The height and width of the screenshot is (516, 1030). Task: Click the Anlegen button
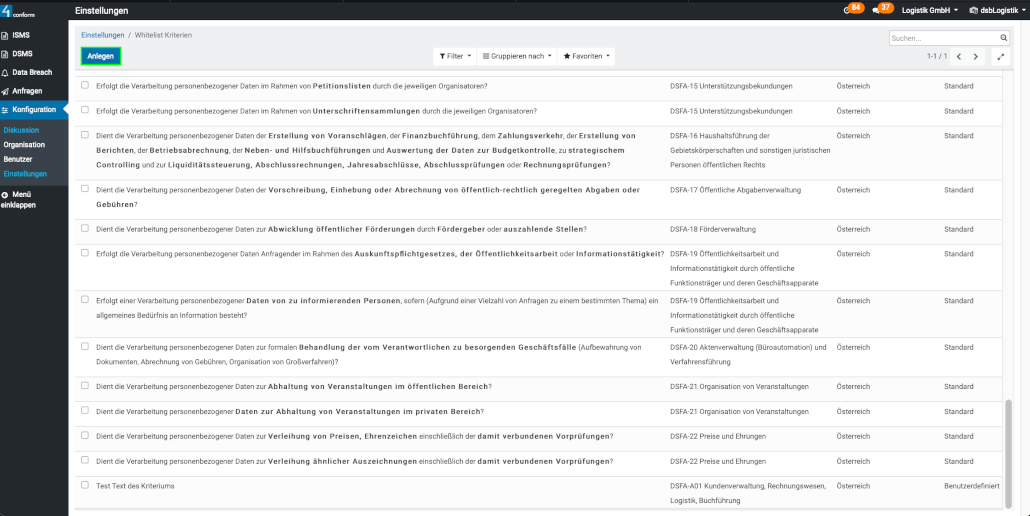click(100, 56)
